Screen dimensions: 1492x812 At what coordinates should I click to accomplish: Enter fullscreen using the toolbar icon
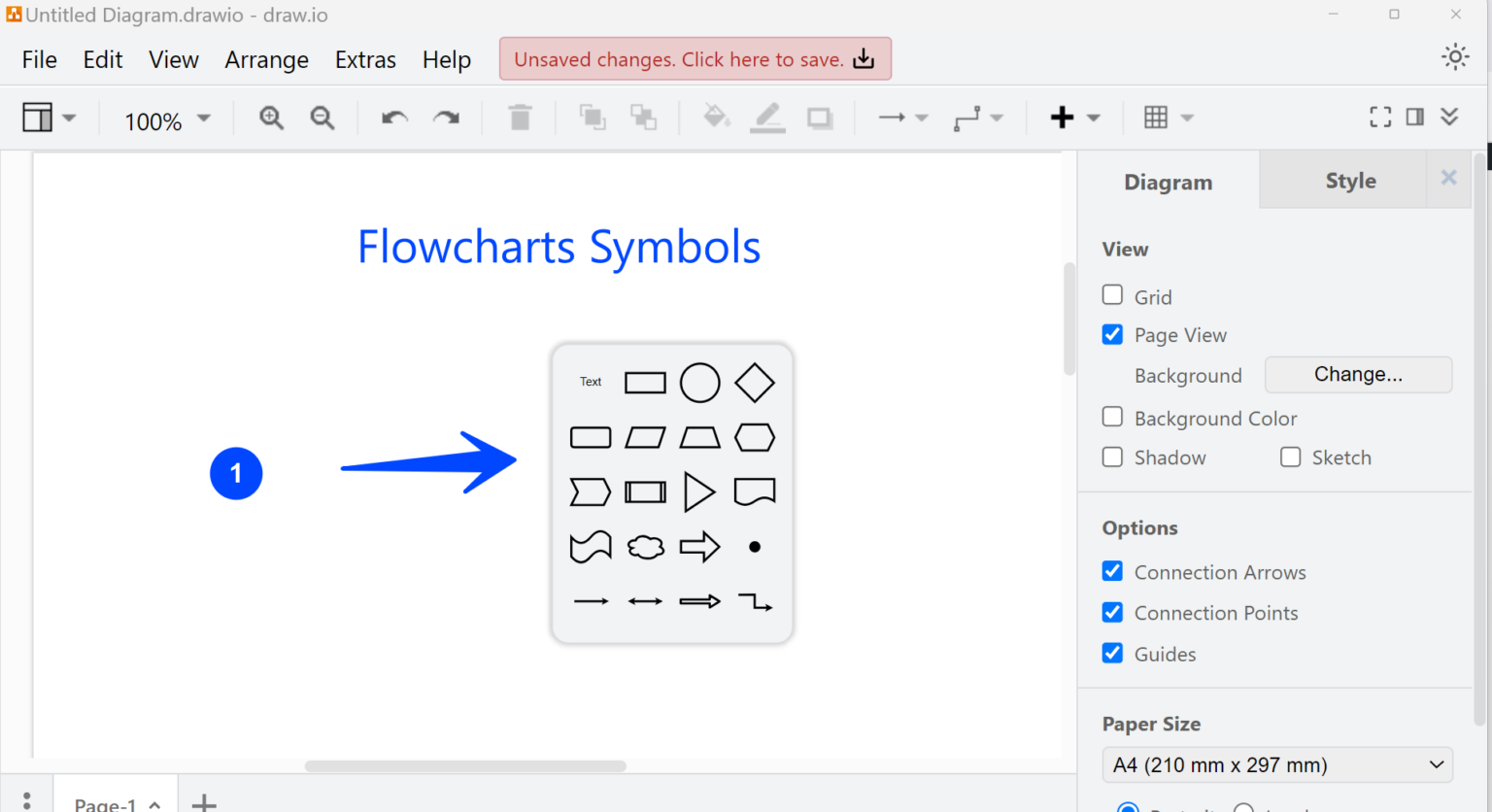pyautogui.click(x=1379, y=117)
